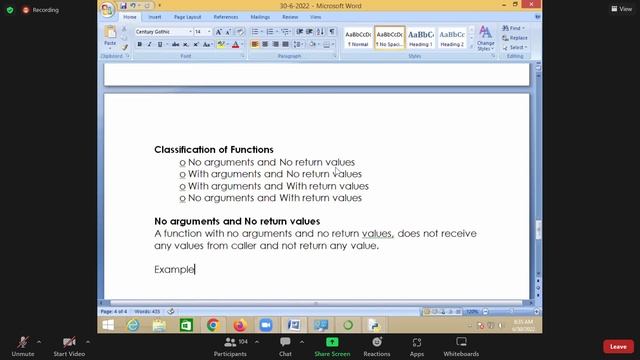
Task: Save document via Quick Access toolbar
Action: 123,6
